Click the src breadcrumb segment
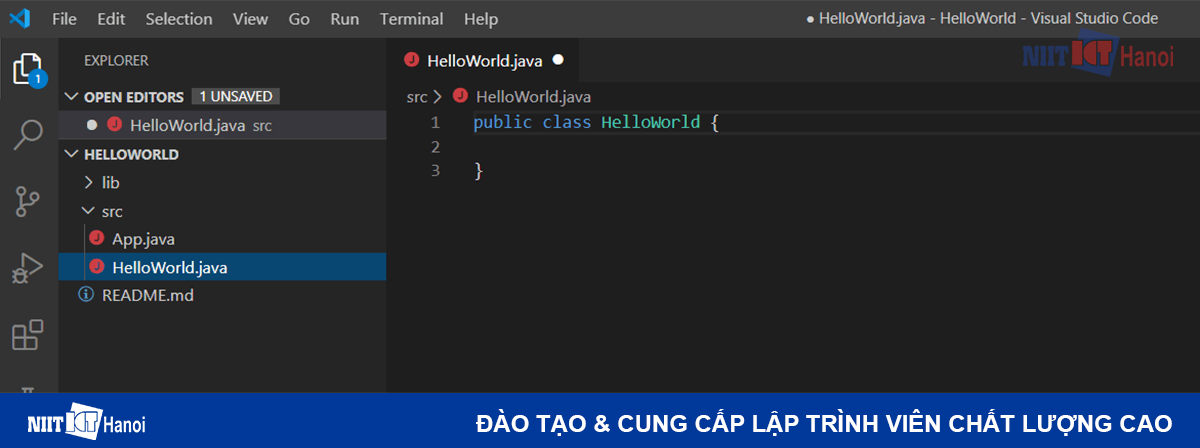Viewport: 1200px width, 448px height. coord(417,96)
